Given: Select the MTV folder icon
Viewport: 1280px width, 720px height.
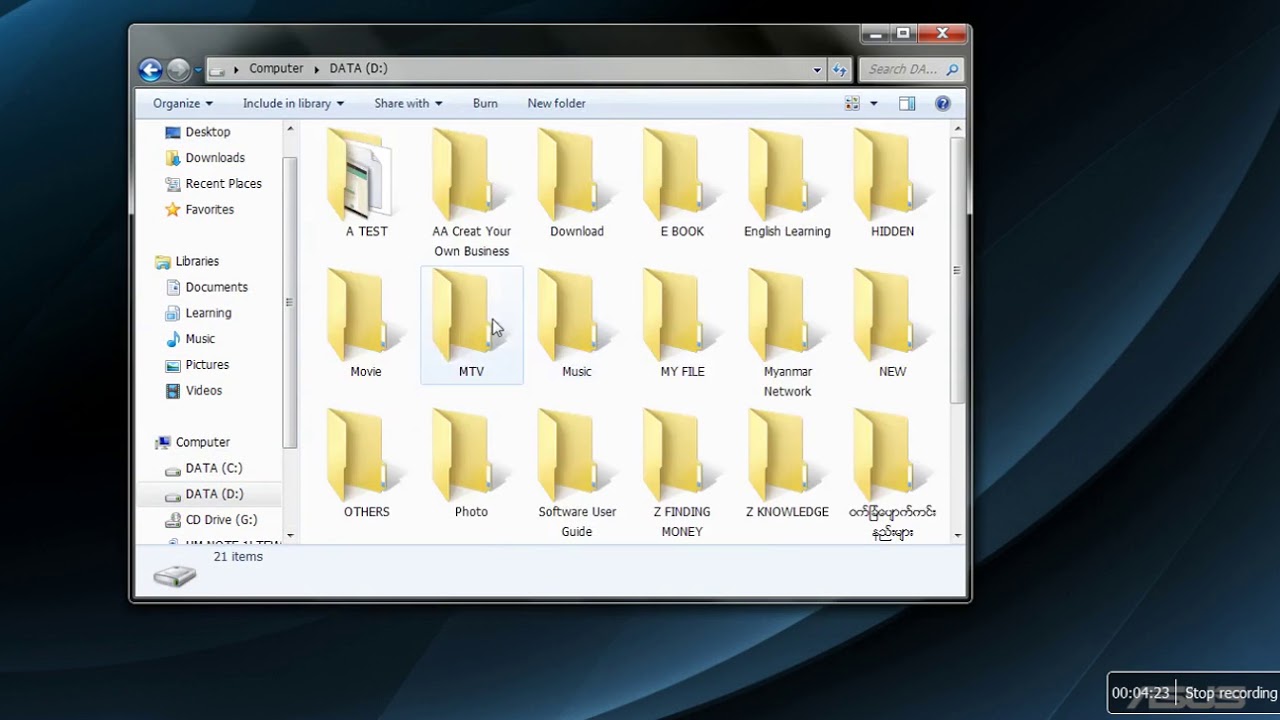Looking at the screenshot, I should (x=466, y=314).
